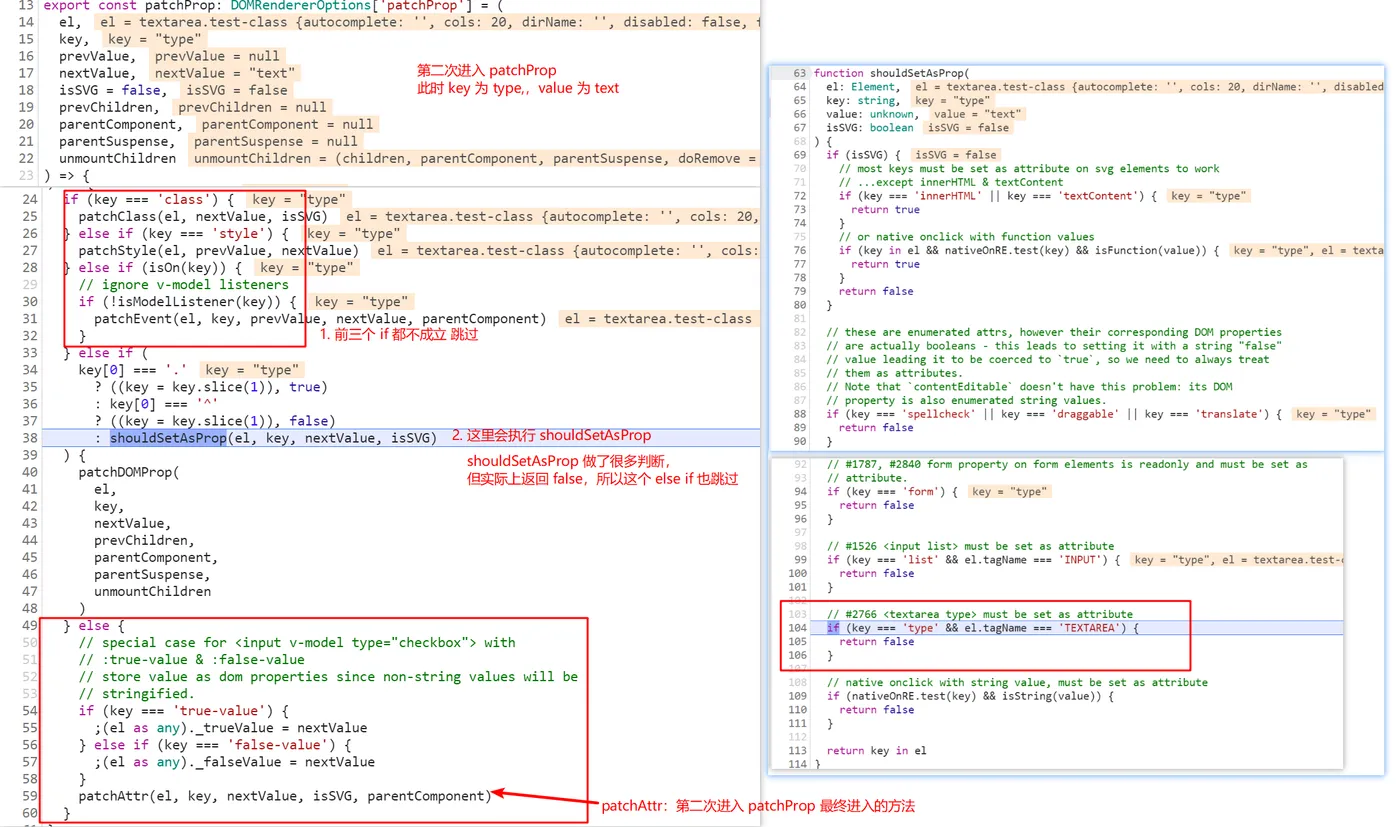Click unmountChildren parameter on line 22
Image resolution: width=1400 pixels, height=827 pixels.
[x=118, y=158]
